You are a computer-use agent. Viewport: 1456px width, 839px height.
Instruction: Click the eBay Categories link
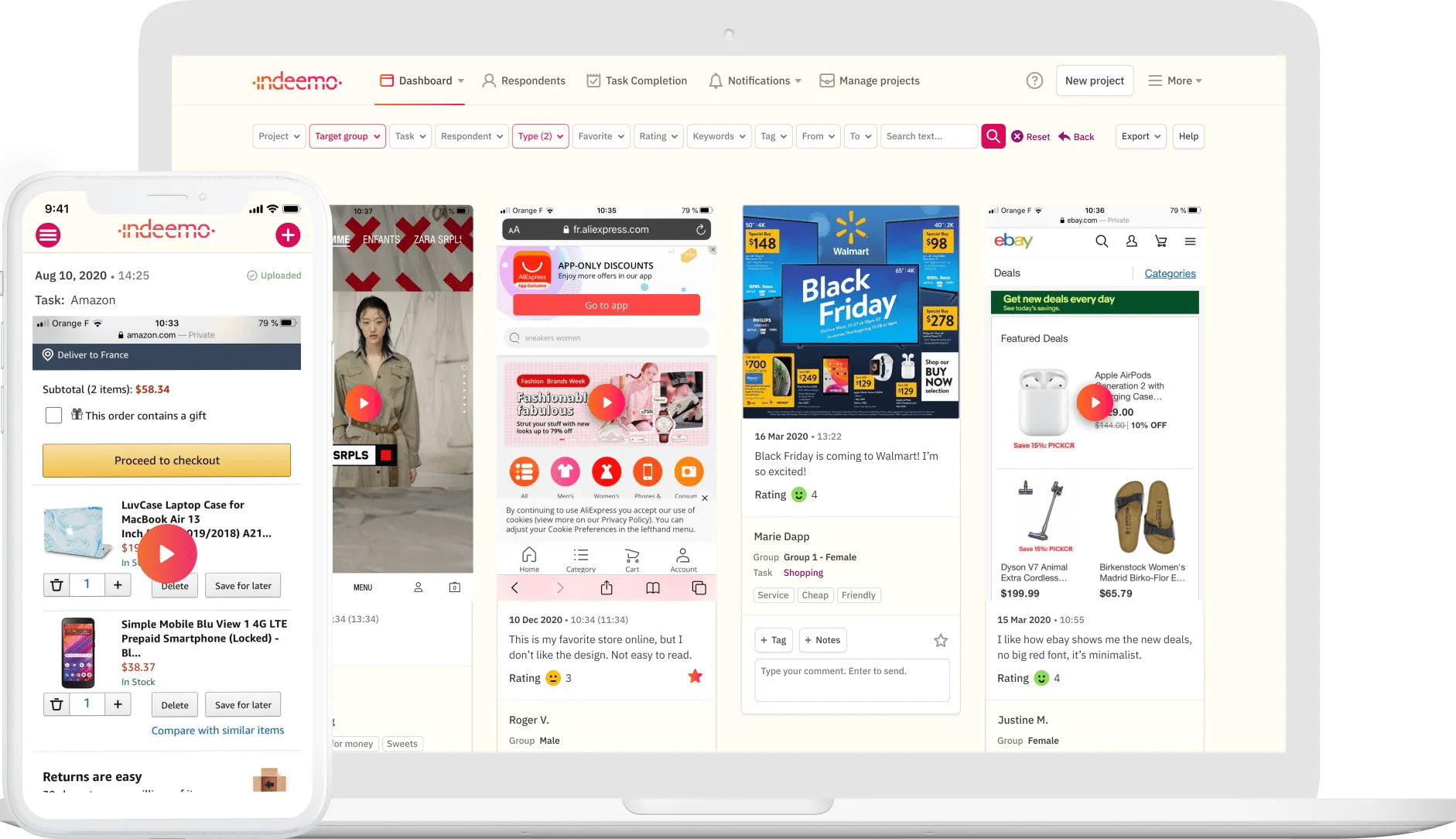point(1170,273)
